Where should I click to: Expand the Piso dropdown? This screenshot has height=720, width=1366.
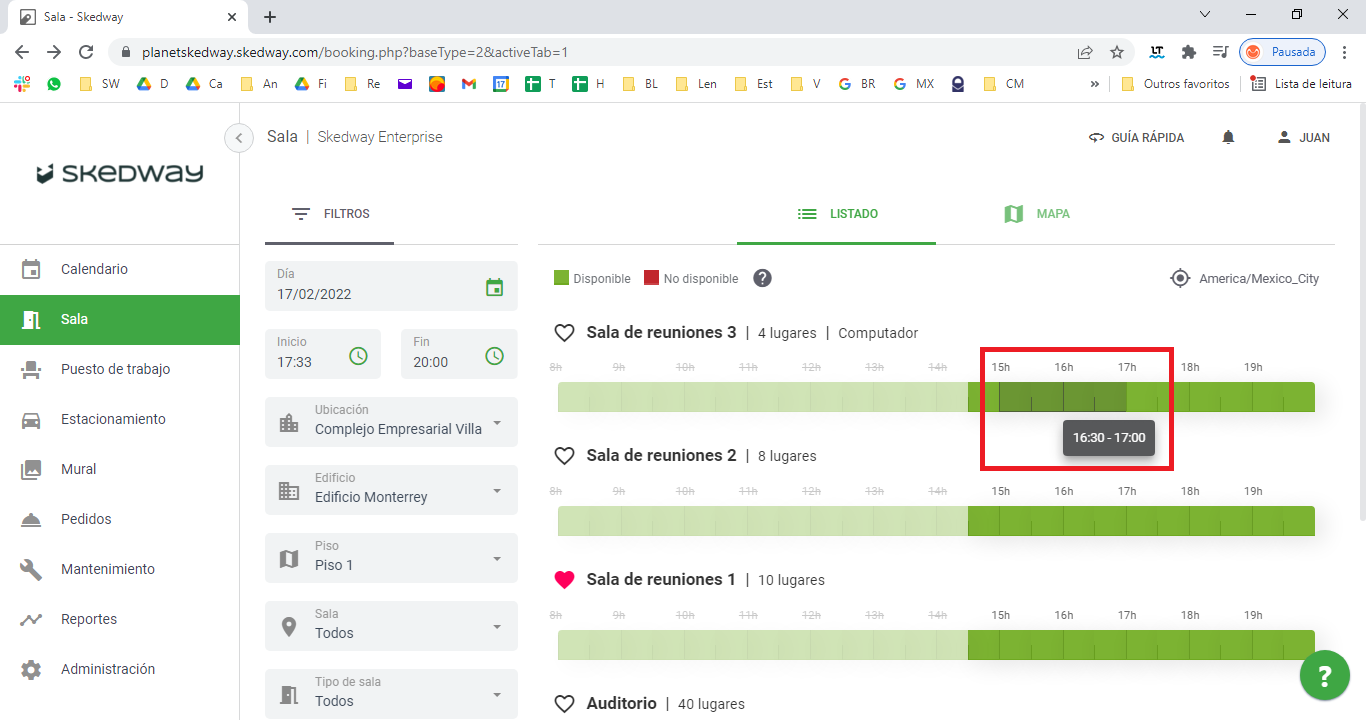pyautogui.click(x=497, y=559)
